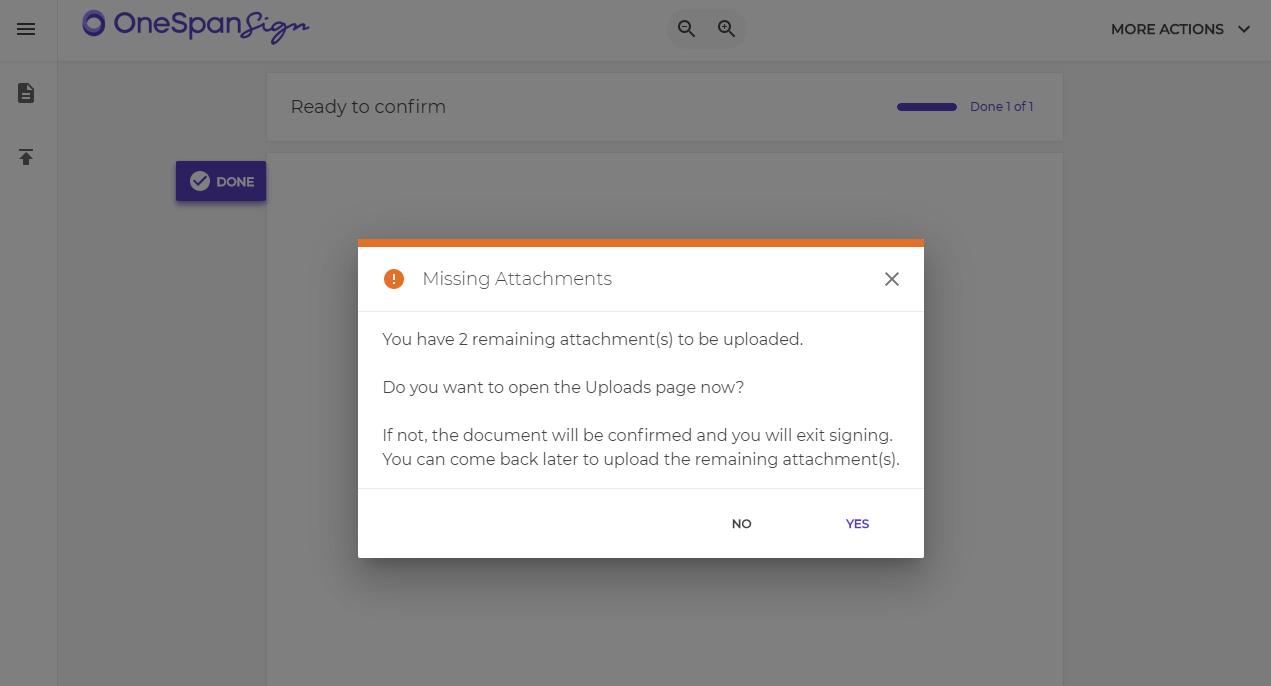This screenshot has height=686, width=1271.
Task: Click the Ready to confirm header
Action: [368, 107]
